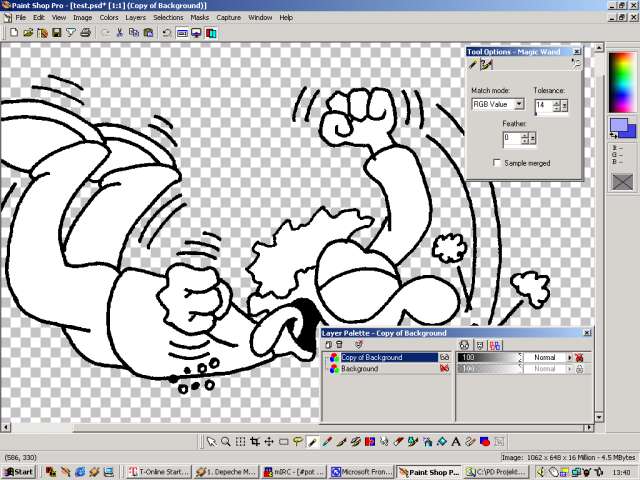Viewport: 640px width, 480px height.
Task: Open the Match mode dropdown
Action: tap(519, 104)
